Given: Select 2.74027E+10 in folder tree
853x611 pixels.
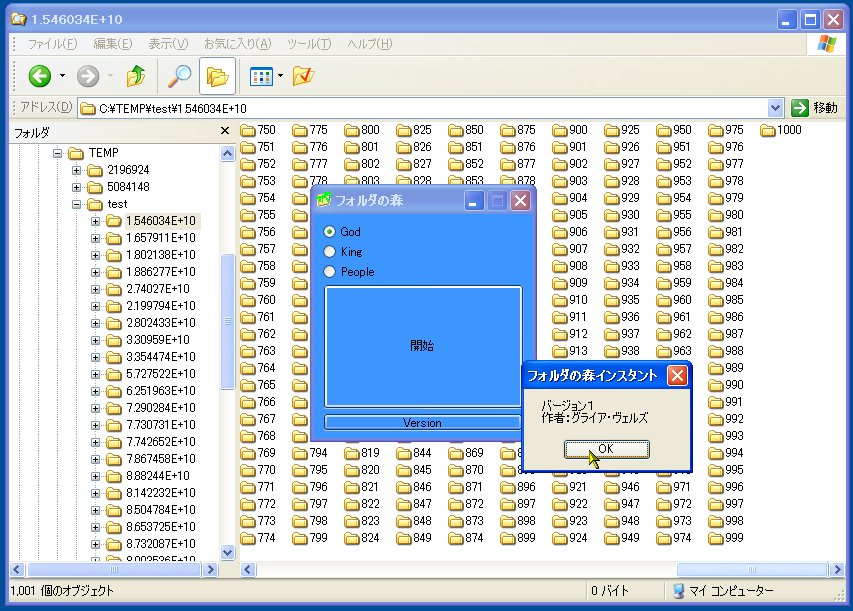Looking at the screenshot, I should (158, 289).
